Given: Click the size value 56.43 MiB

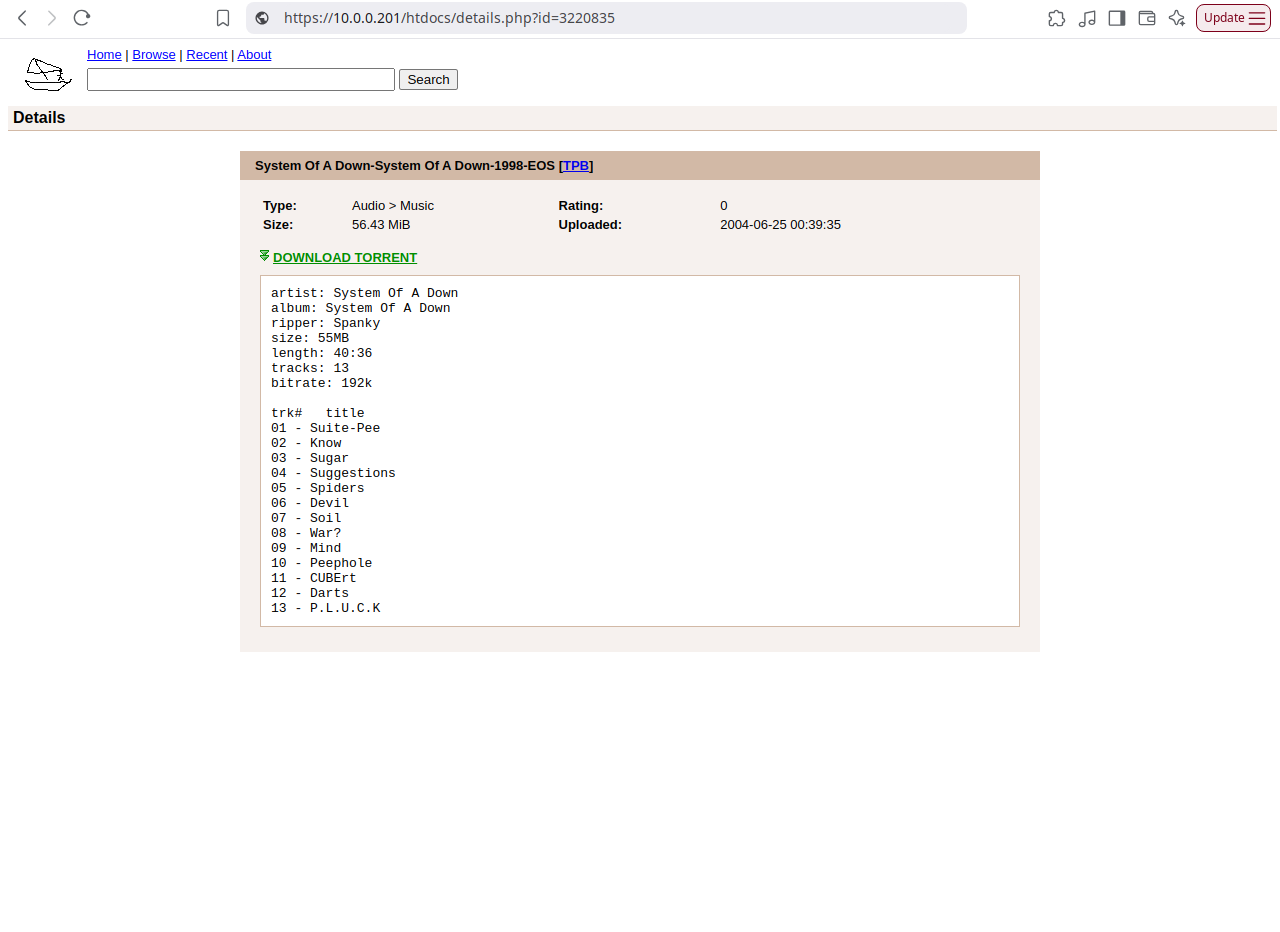Looking at the screenshot, I should coord(381,224).
